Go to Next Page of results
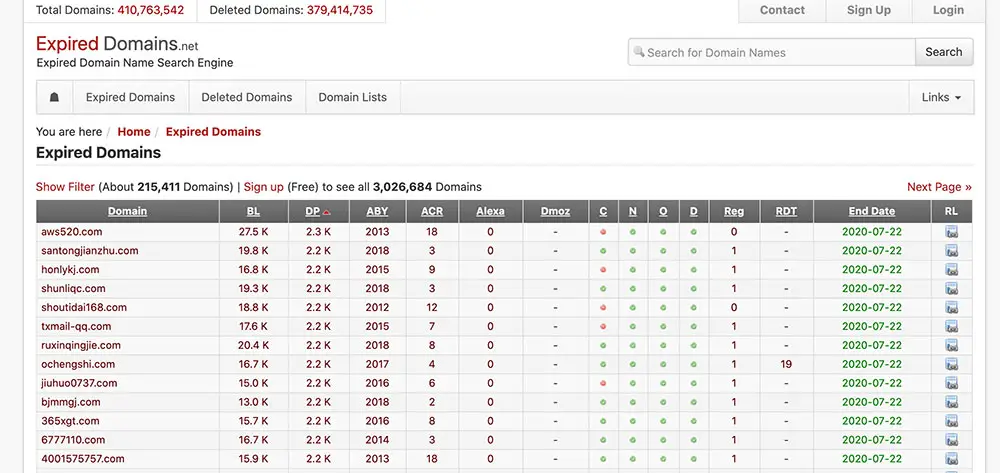Viewport: 1000px width, 473px height. tap(939, 187)
